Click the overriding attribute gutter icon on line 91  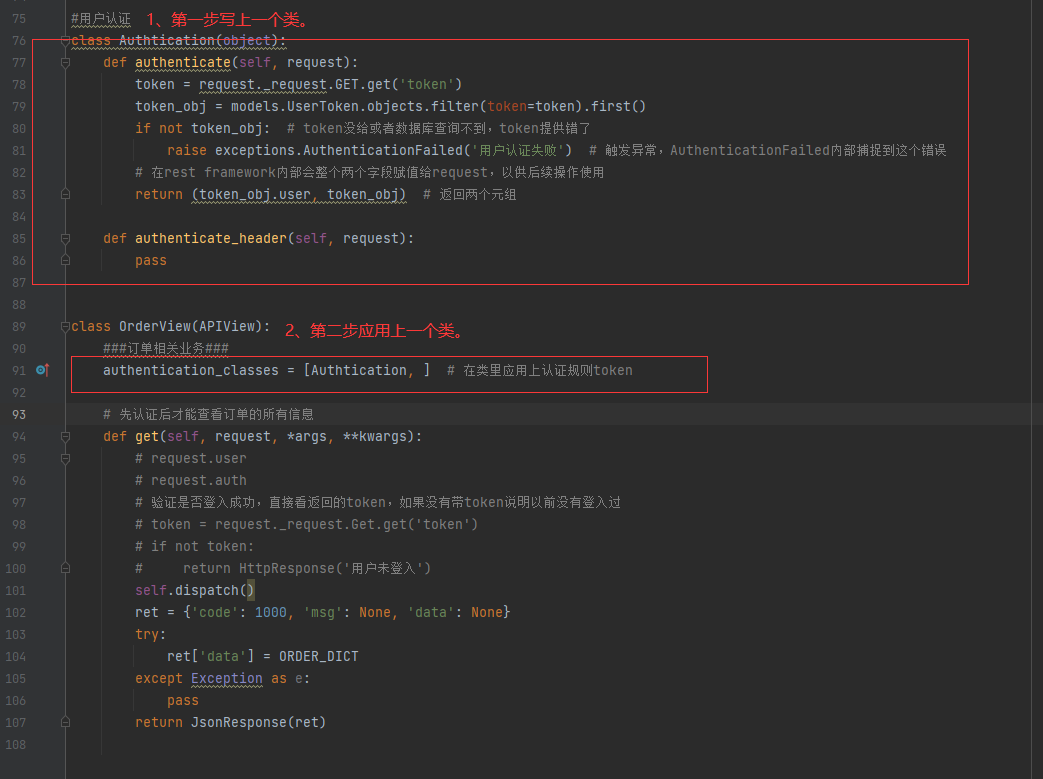(x=42, y=370)
